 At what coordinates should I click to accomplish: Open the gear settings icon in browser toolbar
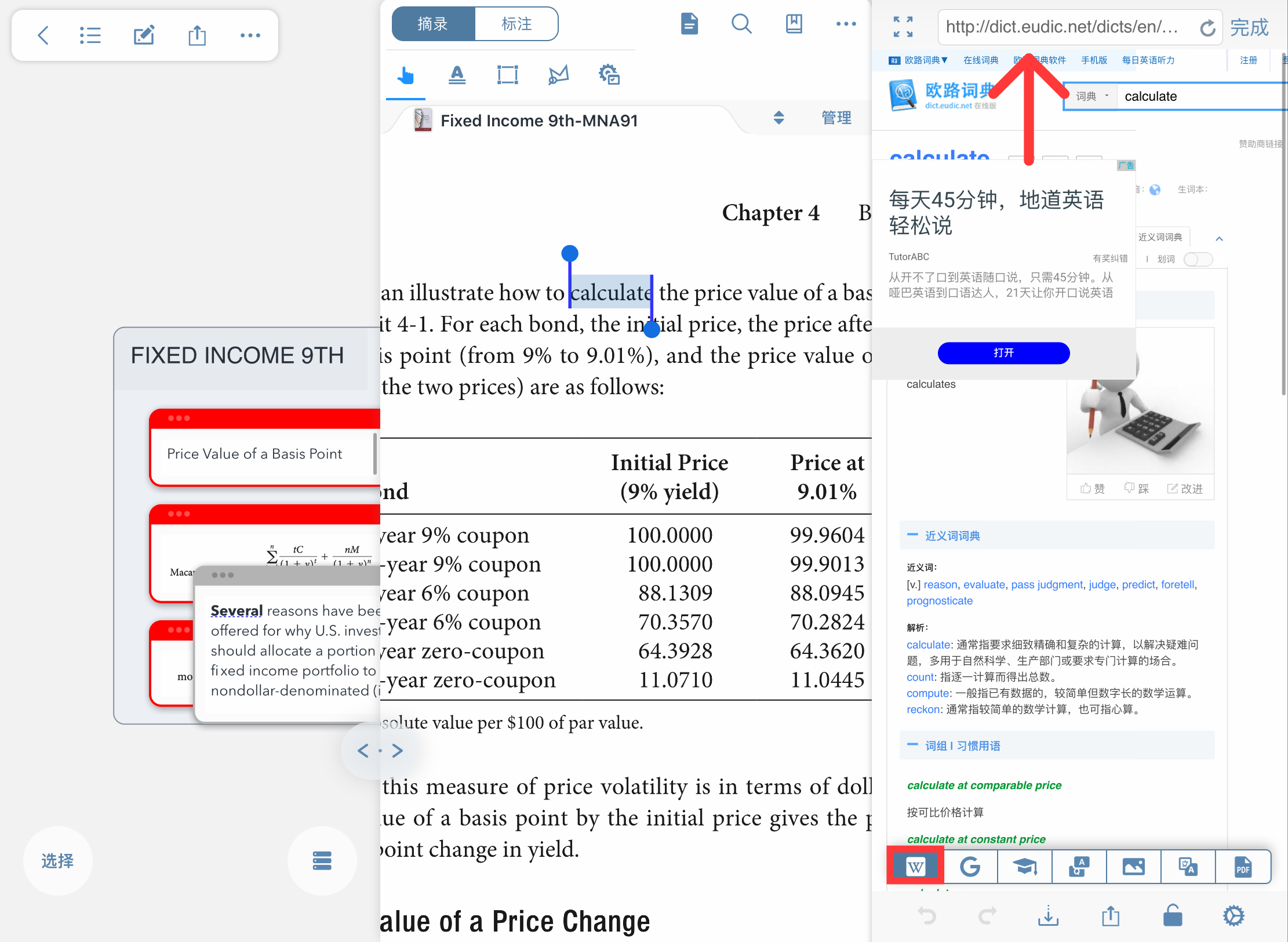click(x=1234, y=916)
